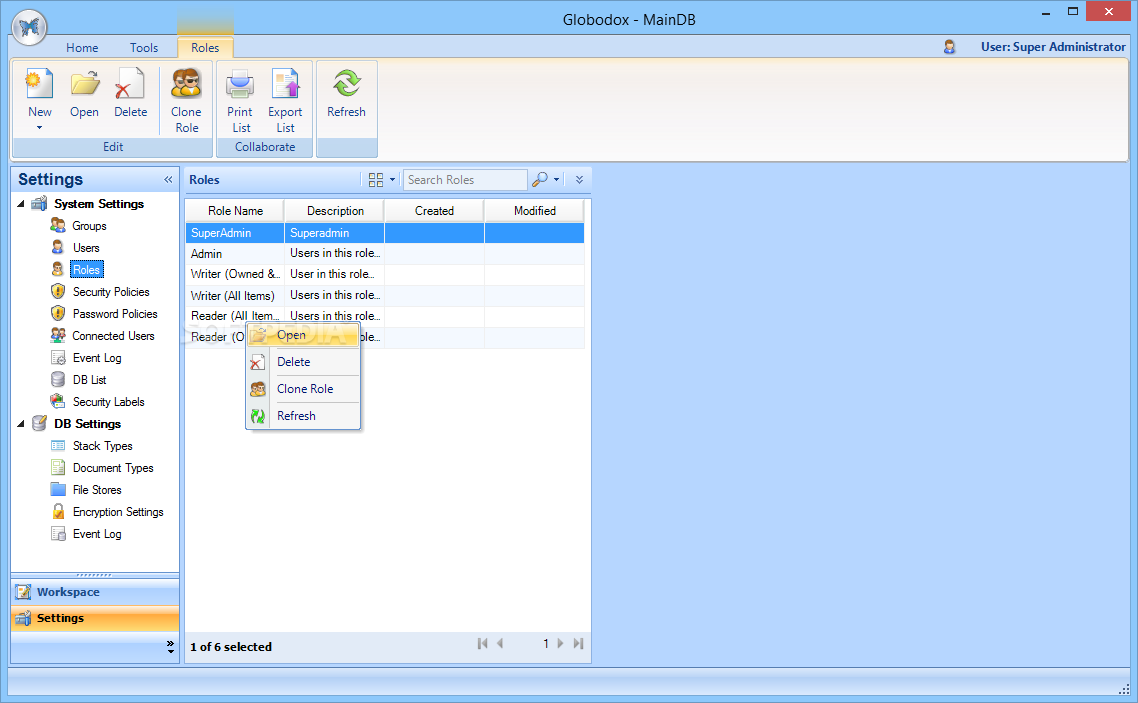Click the Delete ribbon icon
Image resolution: width=1138 pixels, height=703 pixels.
(130, 84)
